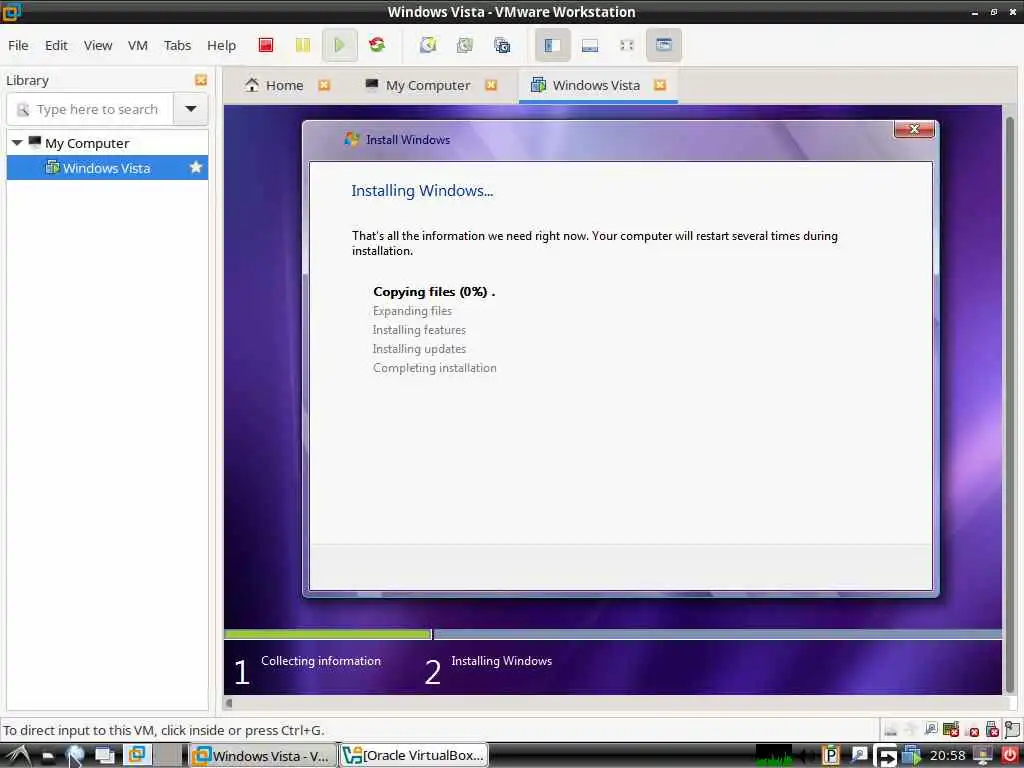Click the full screen mode toolbar icon
The image size is (1024, 768).
coord(627,45)
